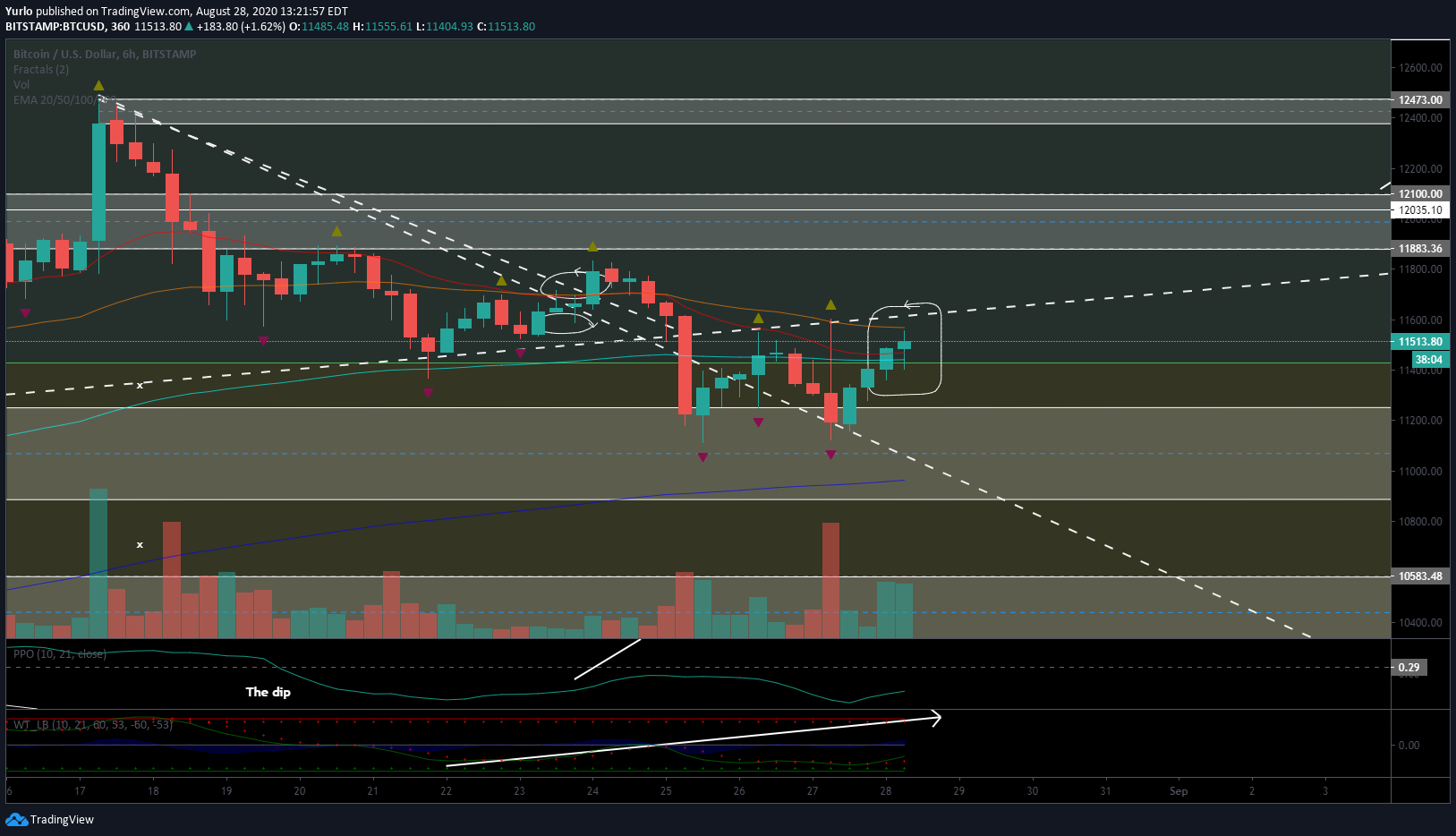The image size is (1456, 836).
Task: Click date 28 on the time axis
Action: point(886,791)
